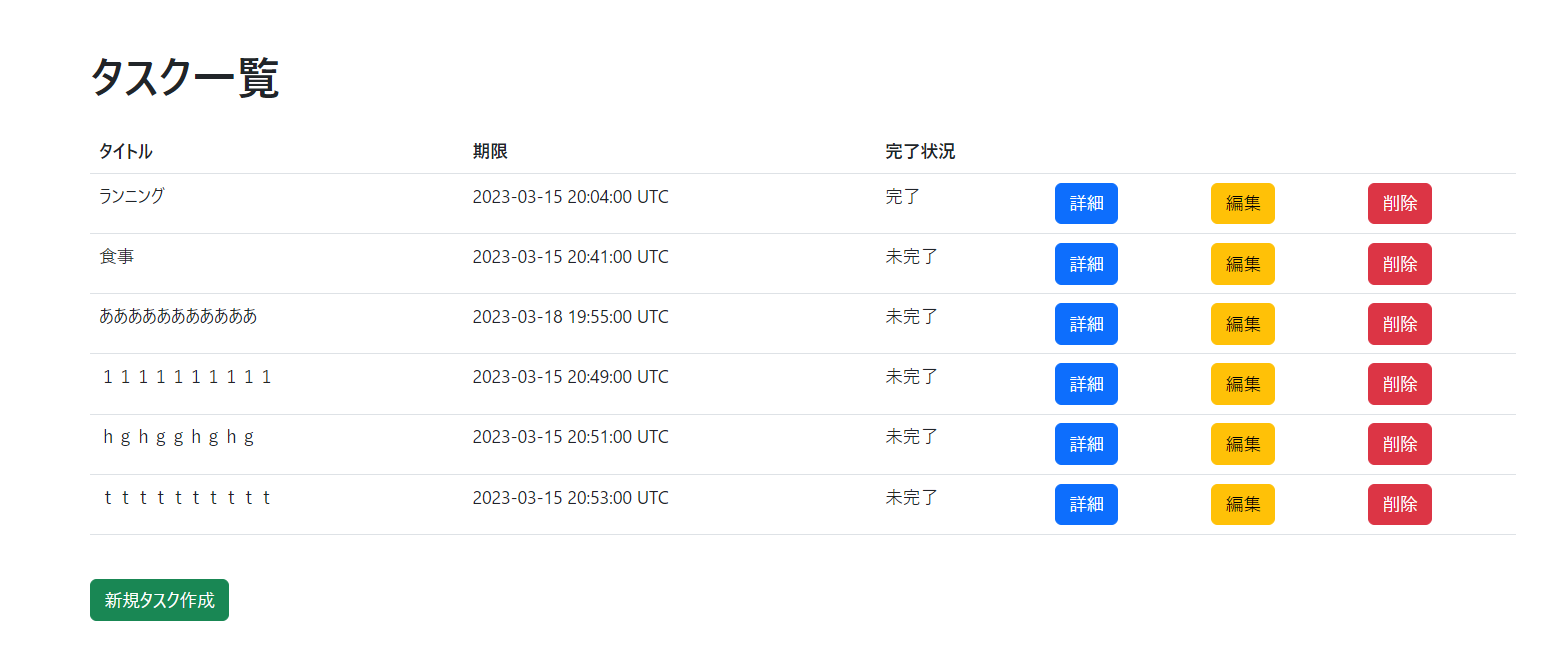Open details for the hghgghghg task
The image size is (1552, 671).
tap(1086, 443)
